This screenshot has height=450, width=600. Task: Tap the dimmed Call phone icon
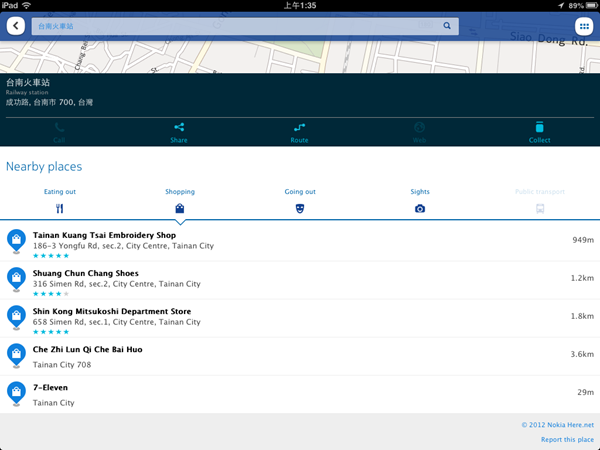[59, 127]
